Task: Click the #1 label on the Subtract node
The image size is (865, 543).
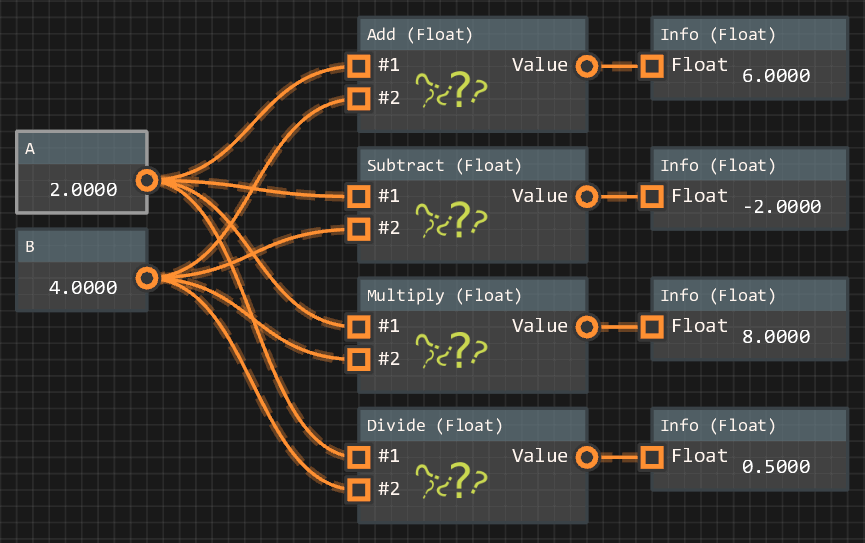Action: (x=389, y=195)
